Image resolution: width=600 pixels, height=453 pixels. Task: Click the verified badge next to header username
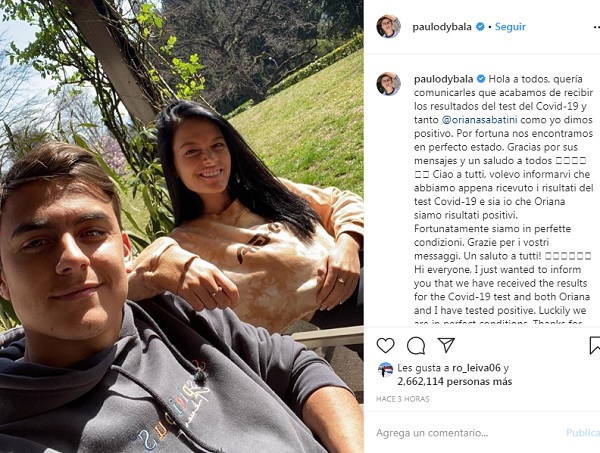pos(480,27)
